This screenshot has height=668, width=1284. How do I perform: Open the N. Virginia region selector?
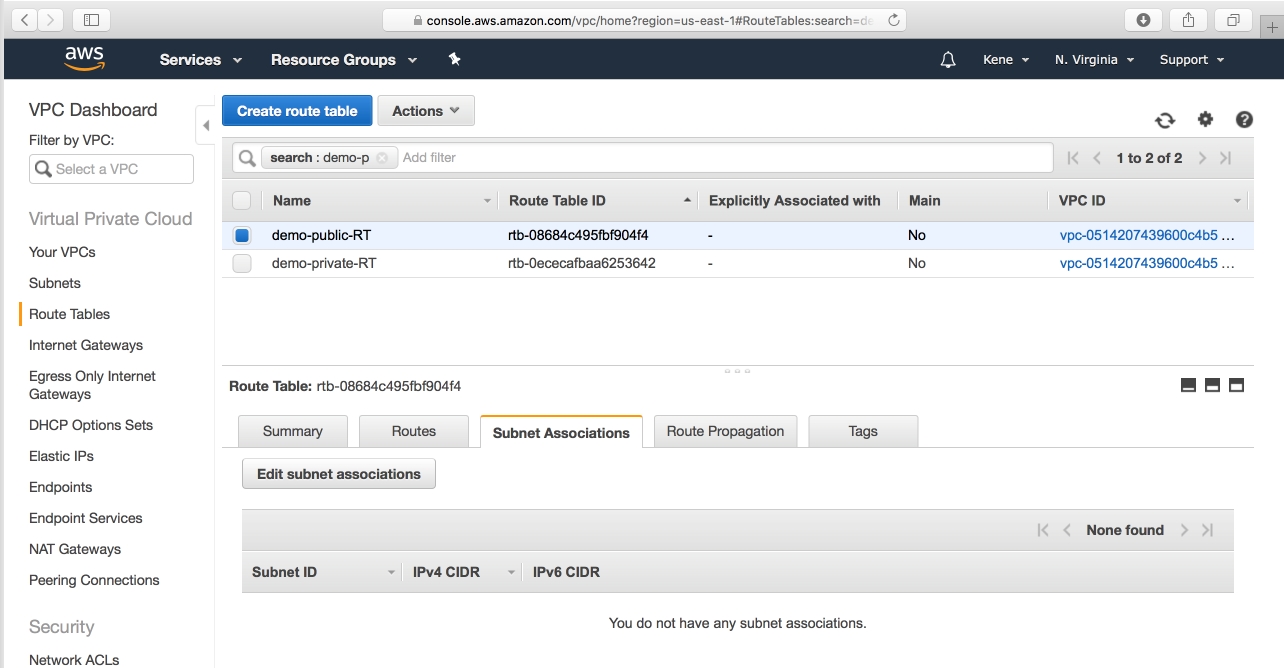point(1094,60)
